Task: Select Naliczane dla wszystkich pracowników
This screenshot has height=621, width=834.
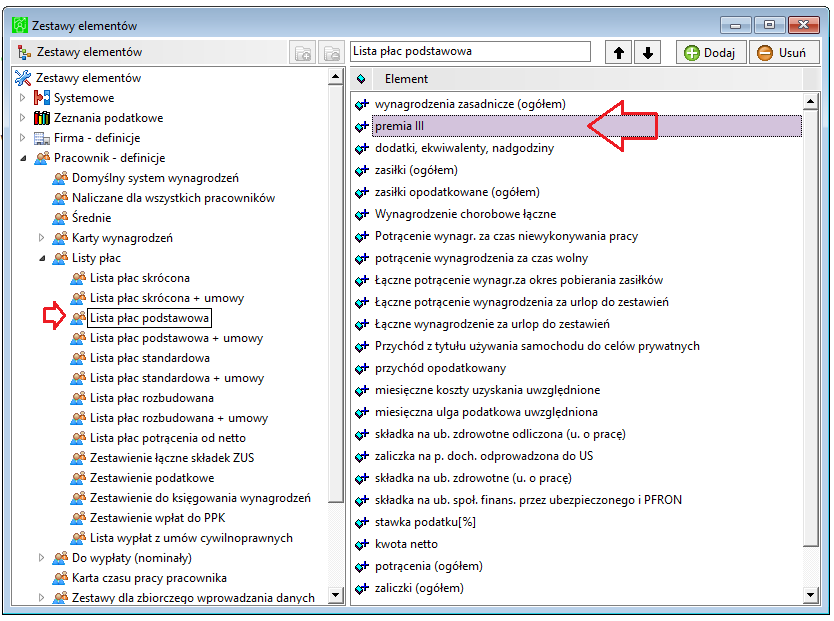Action: tap(173, 198)
